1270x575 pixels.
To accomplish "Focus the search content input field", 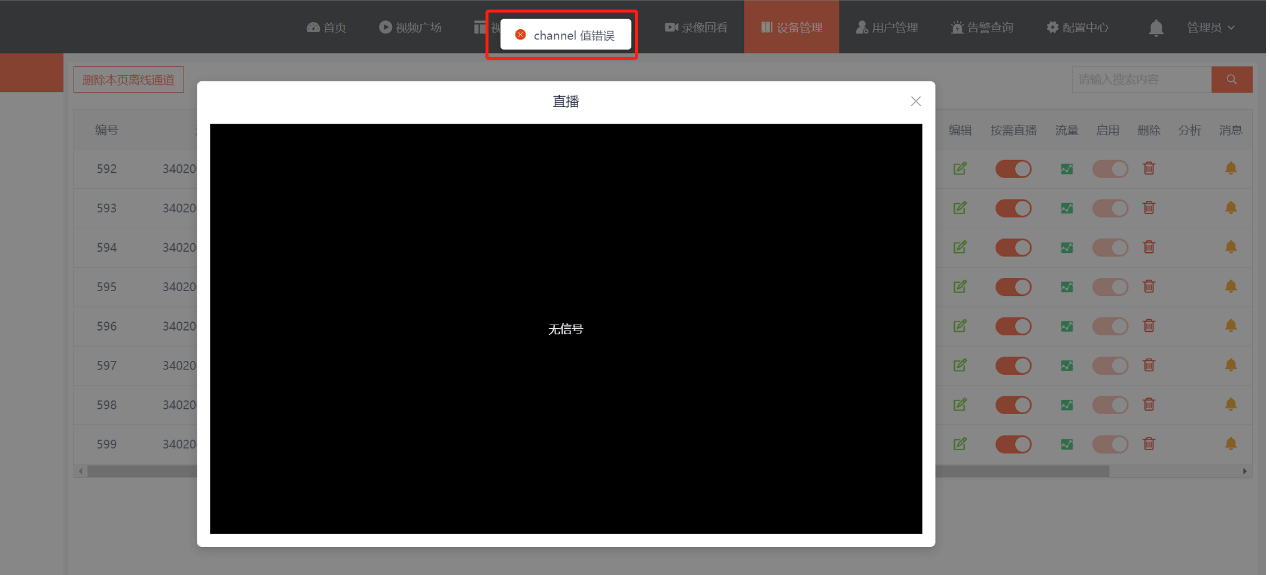I will 1141,80.
